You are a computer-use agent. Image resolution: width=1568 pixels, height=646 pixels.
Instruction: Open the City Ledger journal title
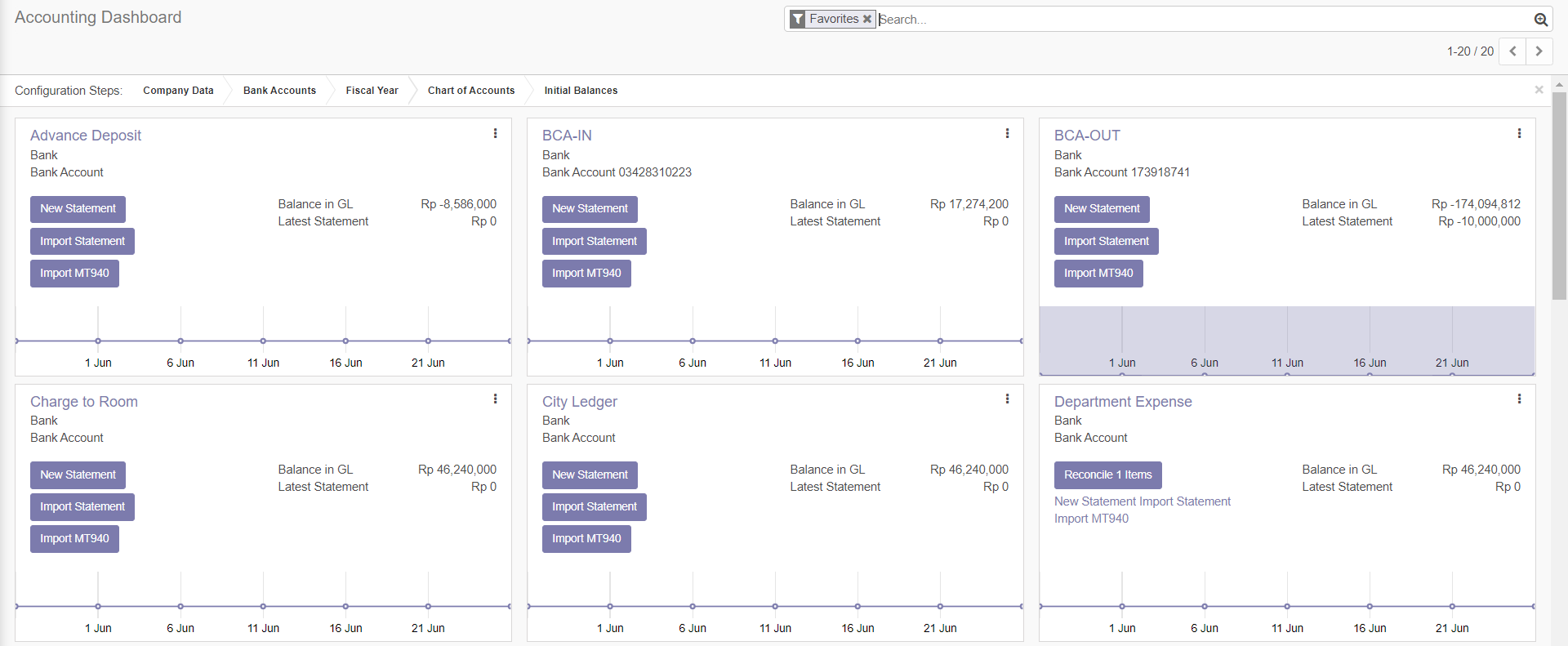(x=580, y=402)
